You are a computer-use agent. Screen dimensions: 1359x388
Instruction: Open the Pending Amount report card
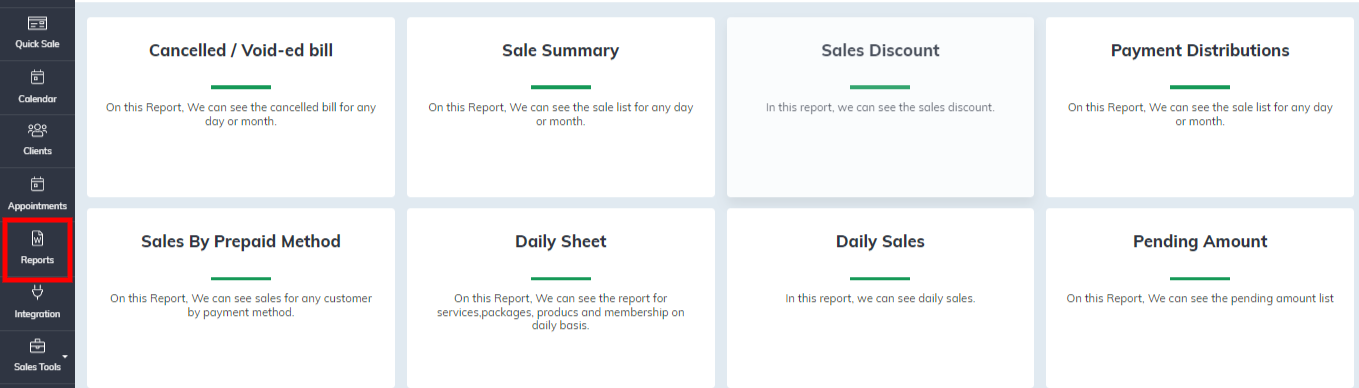[1200, 298]
